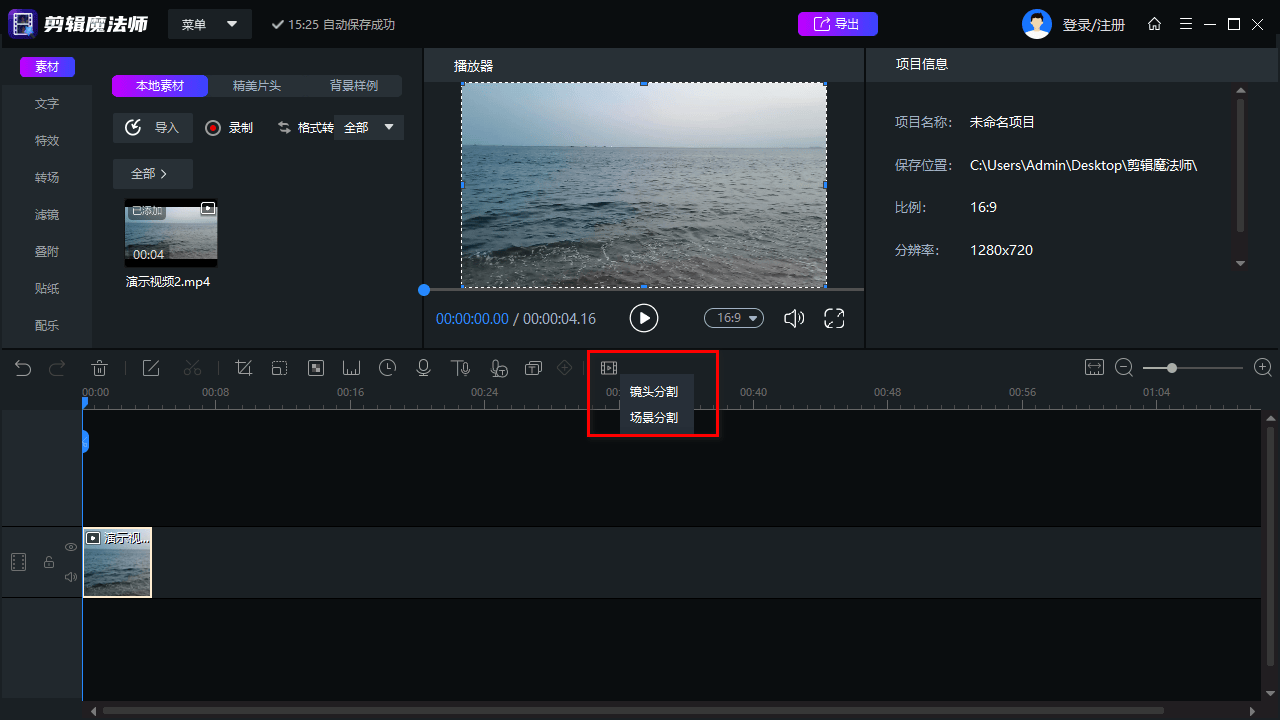Click the user avatar icon

pos(1037,24)
